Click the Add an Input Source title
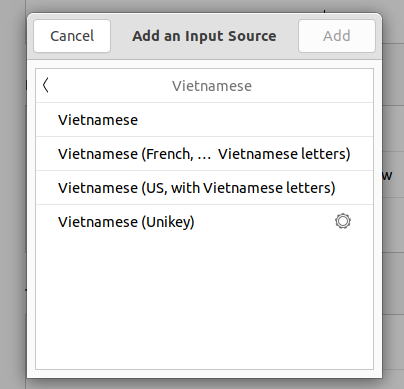 pos(204,36)
